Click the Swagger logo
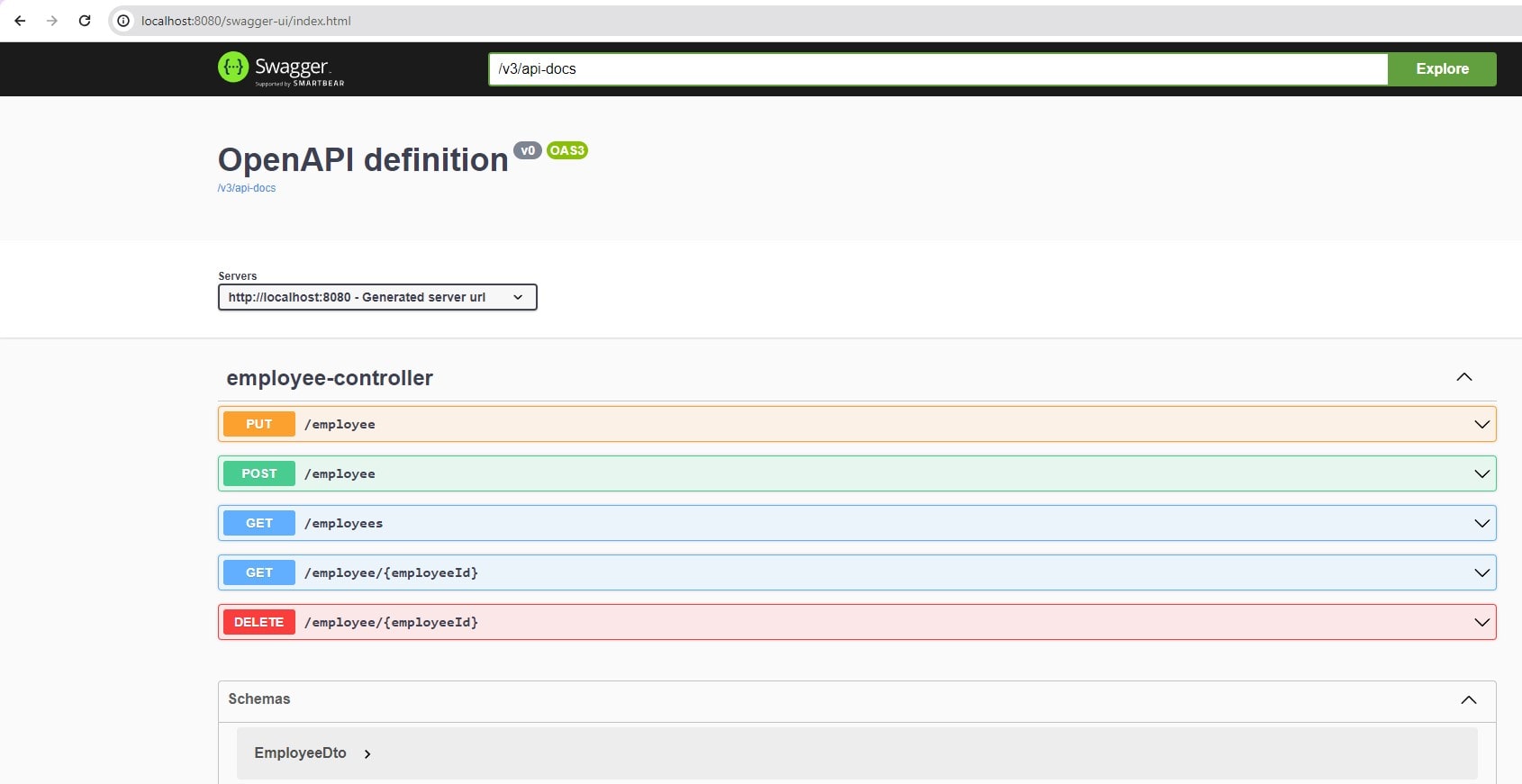Screen dimensions: 1522x784 281,68
